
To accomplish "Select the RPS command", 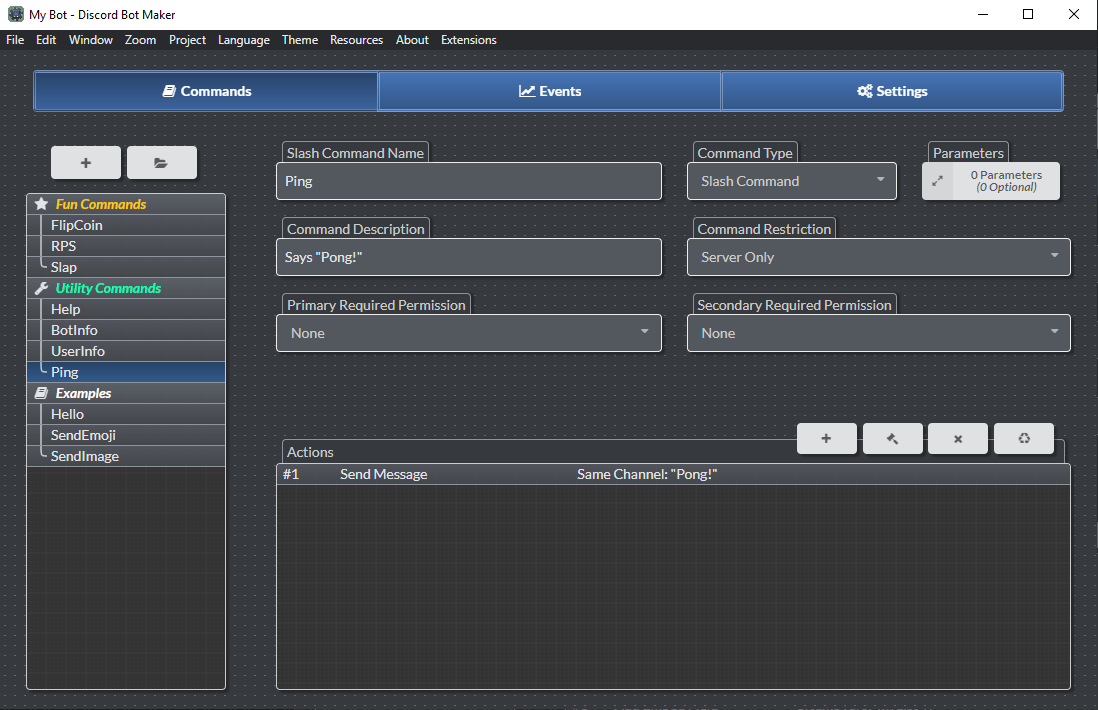I will 126,246.
